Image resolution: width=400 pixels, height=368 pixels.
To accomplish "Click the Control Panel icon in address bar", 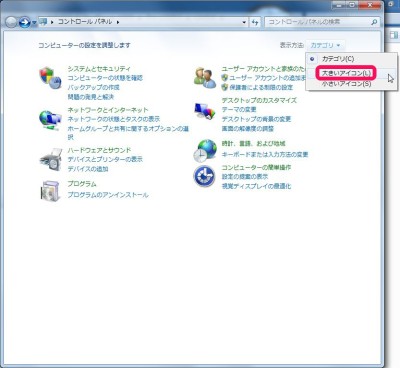I will pyautogui.click(x=43, y=22).
